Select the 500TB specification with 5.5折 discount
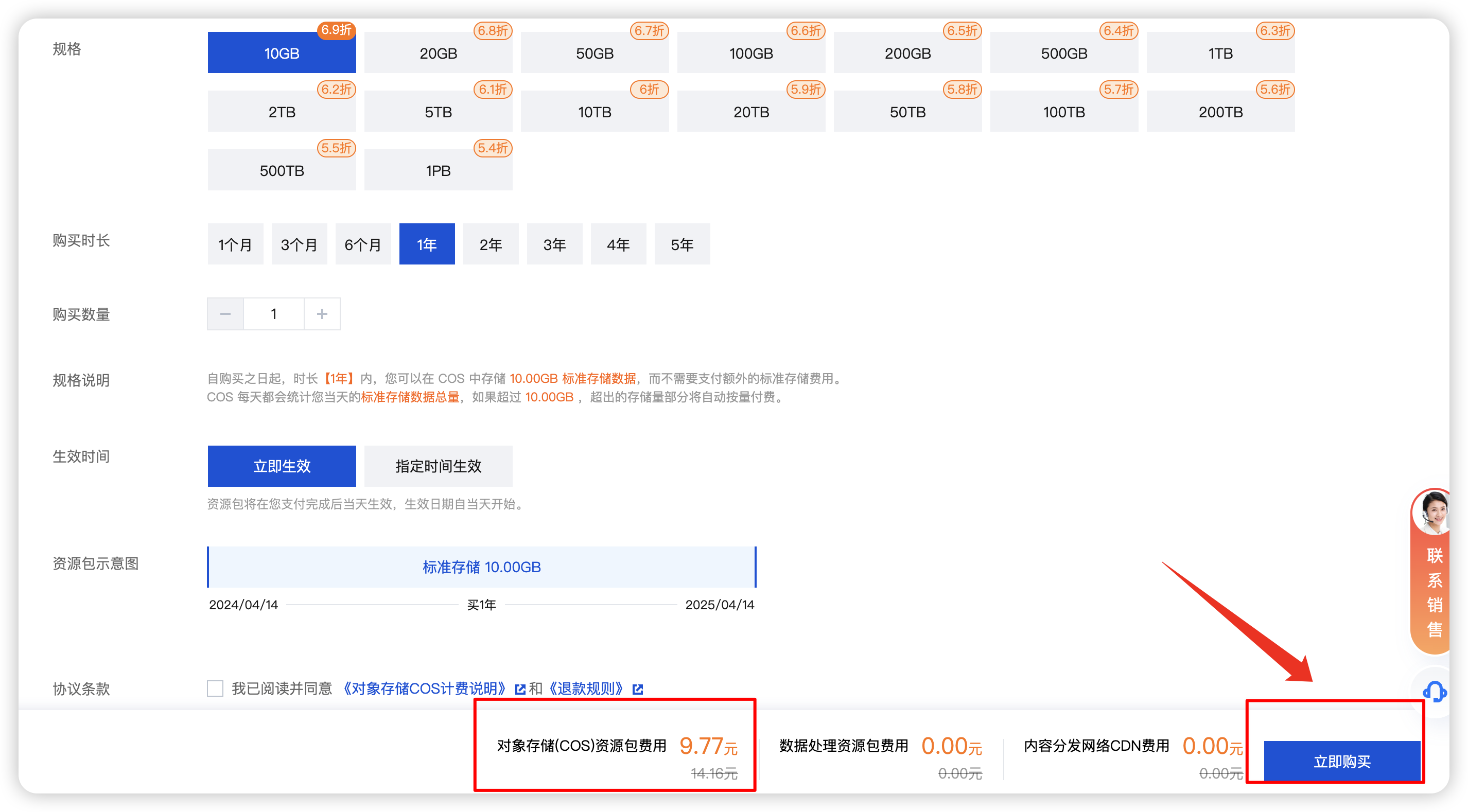Screen dimensions: 1468x812 (282, 170)
